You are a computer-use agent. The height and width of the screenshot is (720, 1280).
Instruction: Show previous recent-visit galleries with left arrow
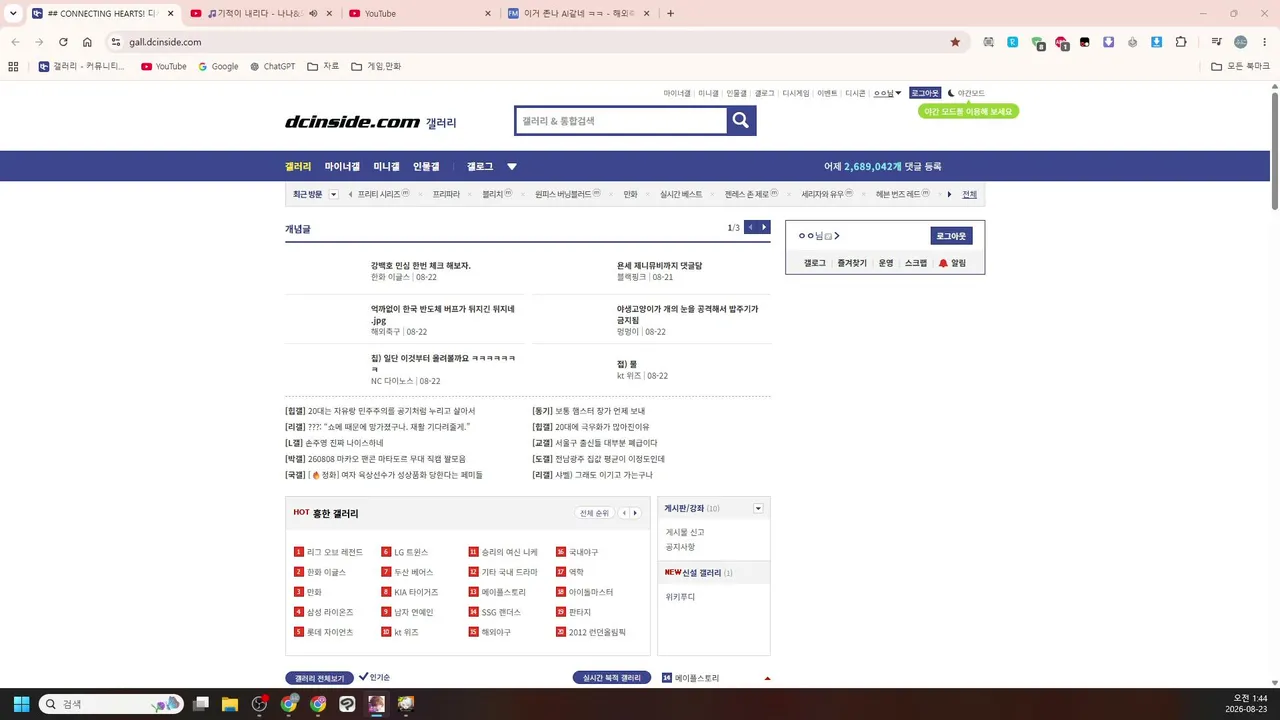click(350, 194)
